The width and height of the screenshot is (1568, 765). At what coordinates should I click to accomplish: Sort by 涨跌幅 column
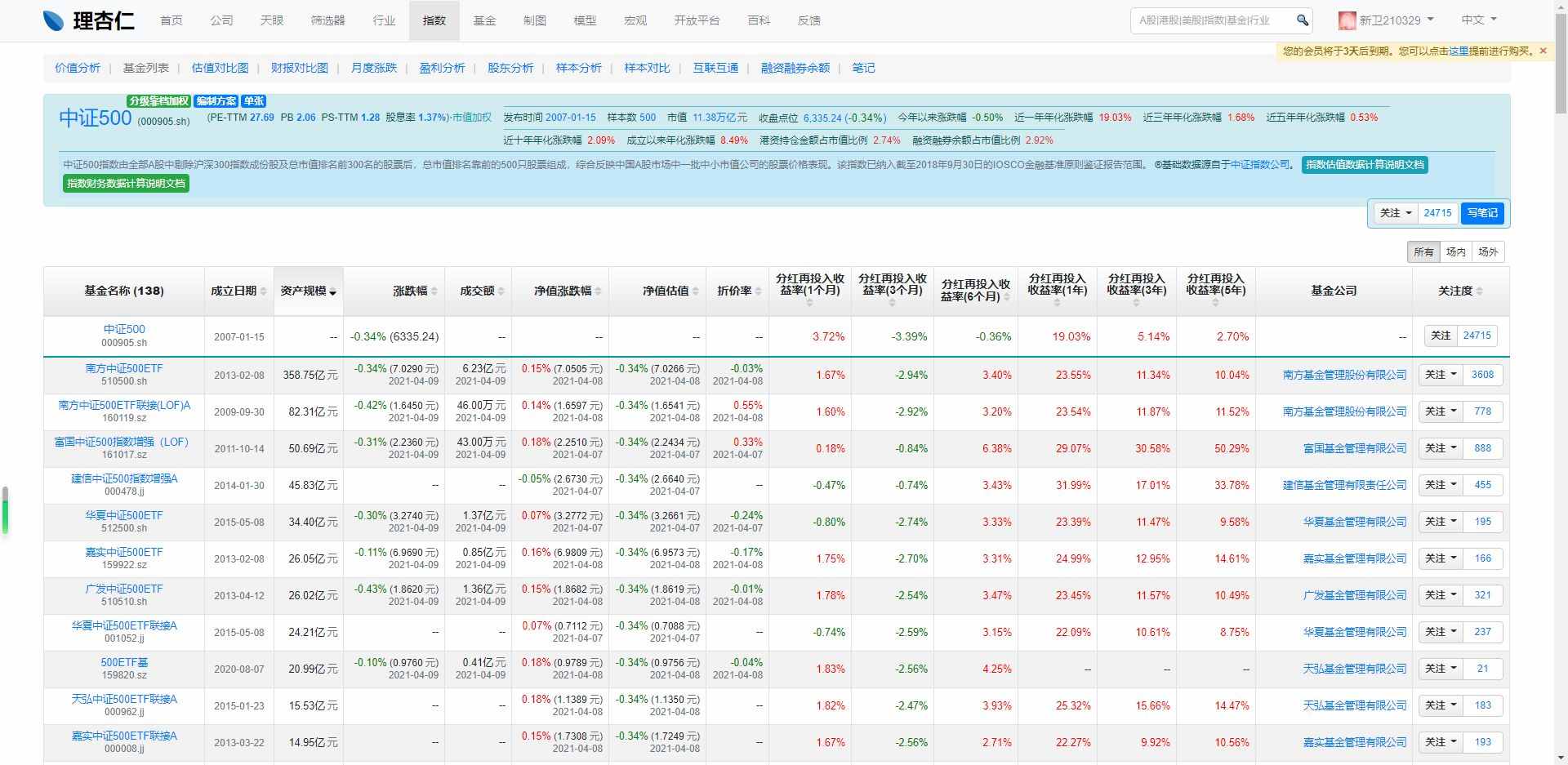434,291
